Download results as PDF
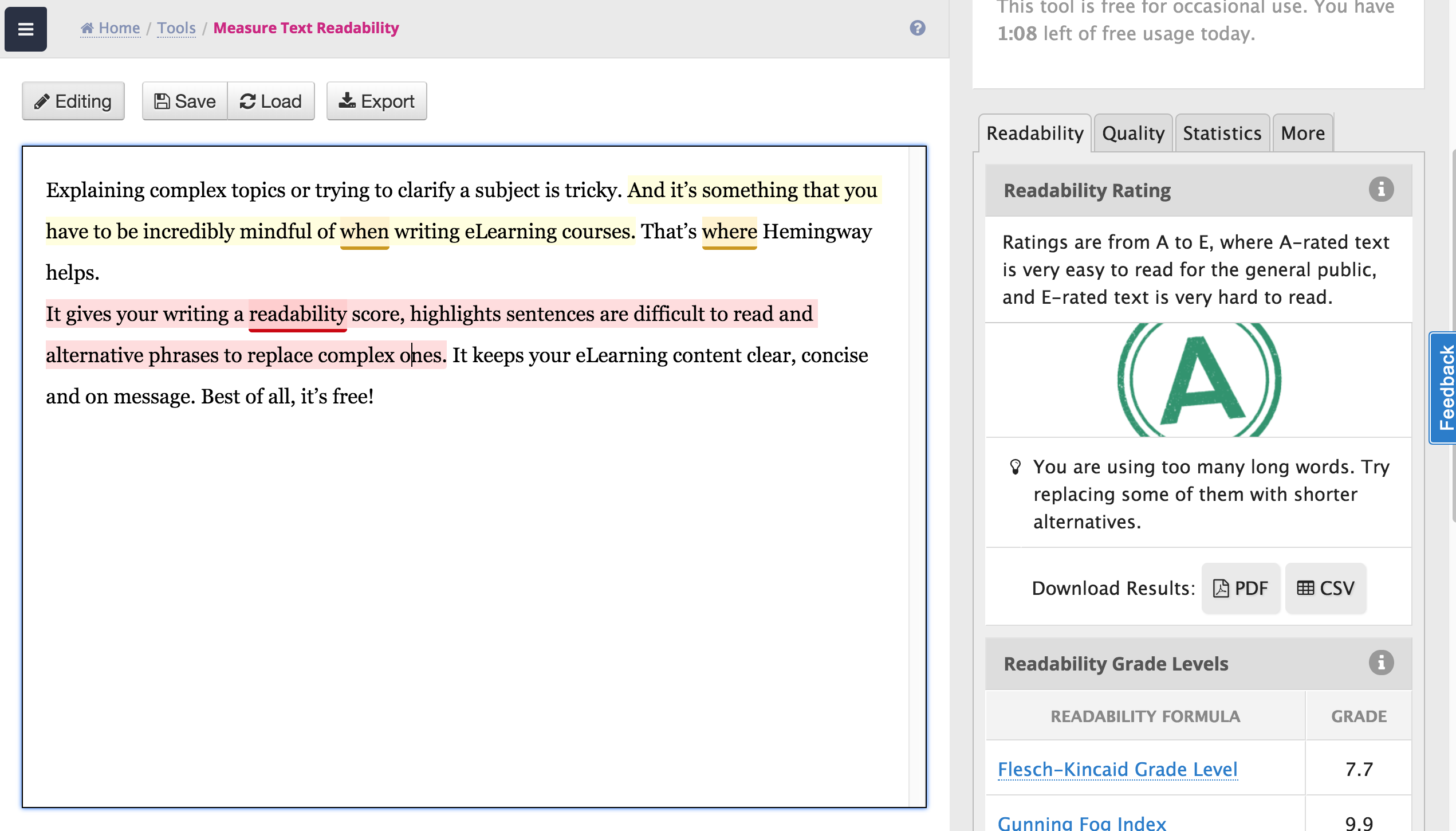The height and width of the screenshot is (831, 1456). coord(1241,588)
